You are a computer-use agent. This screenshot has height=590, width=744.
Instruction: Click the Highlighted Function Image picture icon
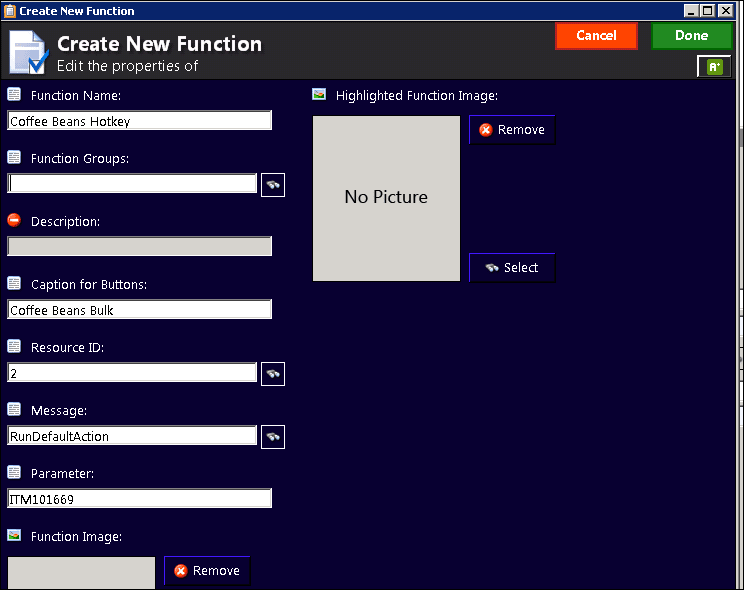point(319,94)
